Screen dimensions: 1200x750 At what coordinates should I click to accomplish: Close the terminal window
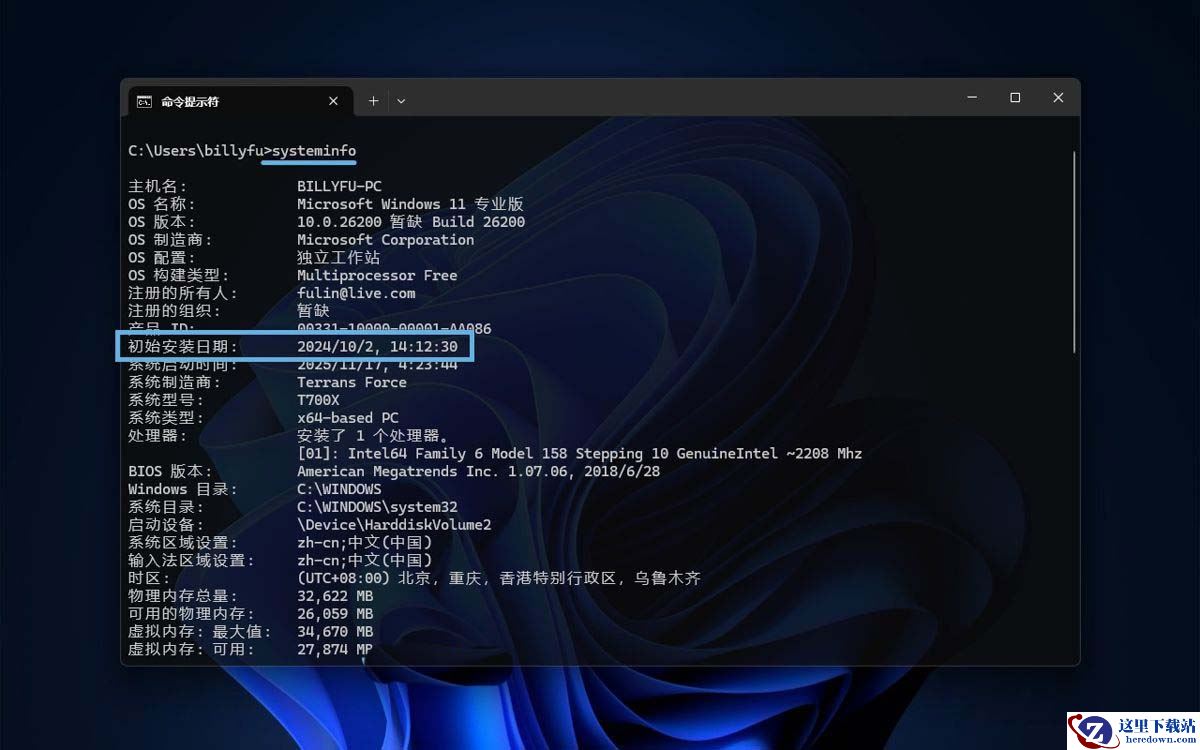coord(1058,98)
